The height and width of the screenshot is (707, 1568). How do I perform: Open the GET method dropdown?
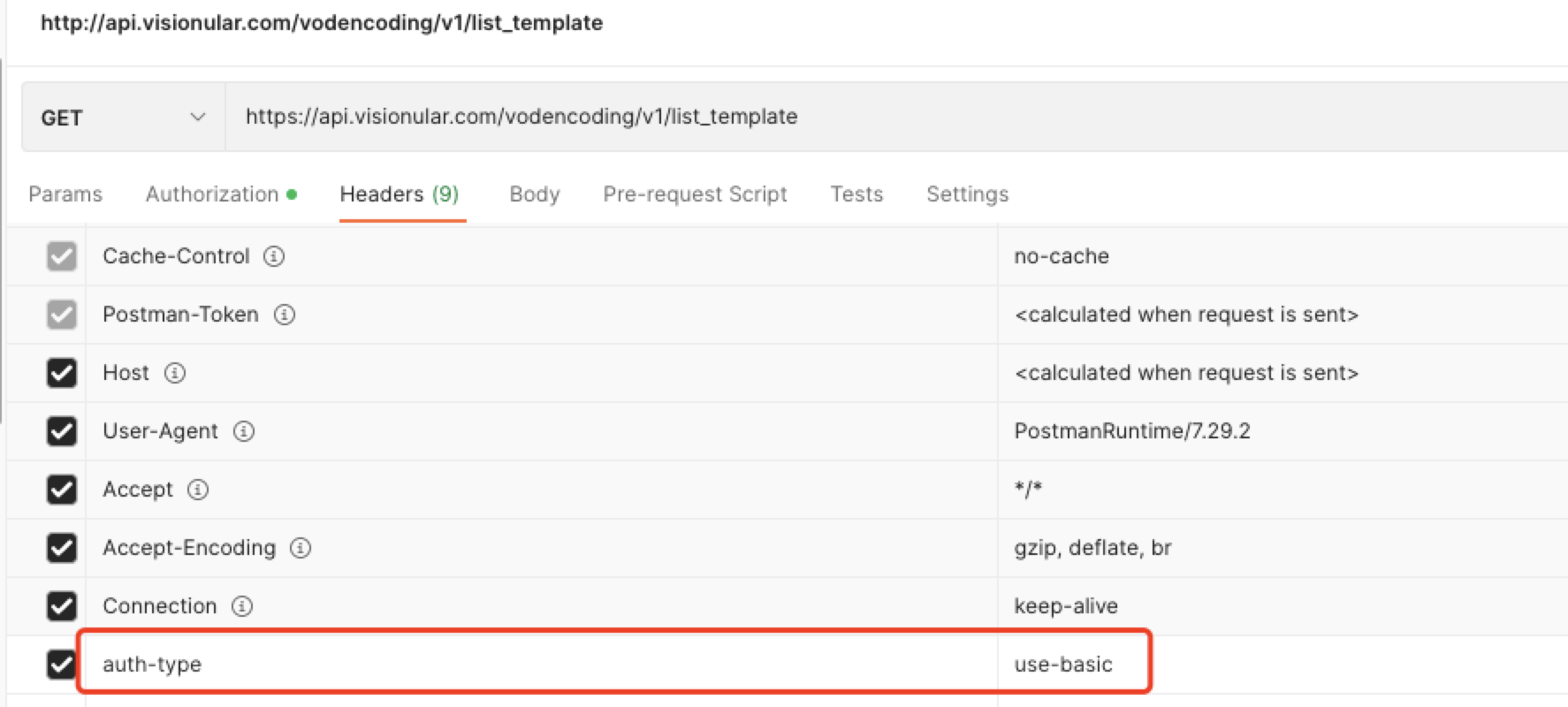(x=123, y=118)
